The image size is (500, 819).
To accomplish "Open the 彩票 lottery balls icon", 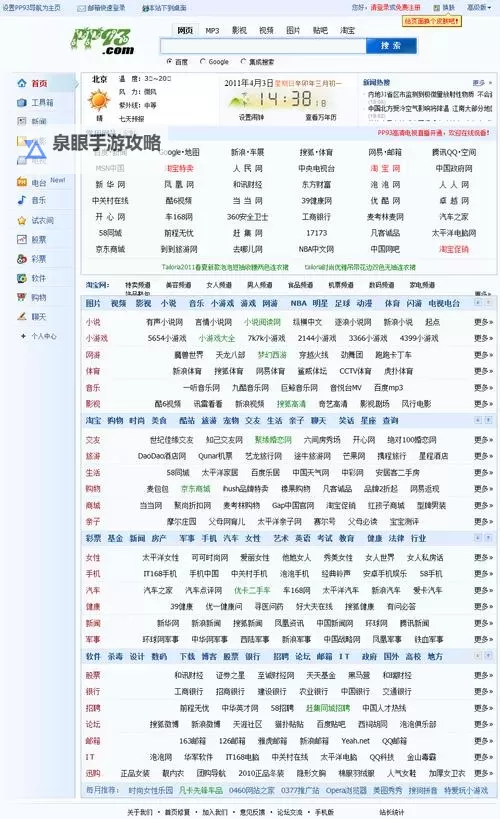I will 22,259.
